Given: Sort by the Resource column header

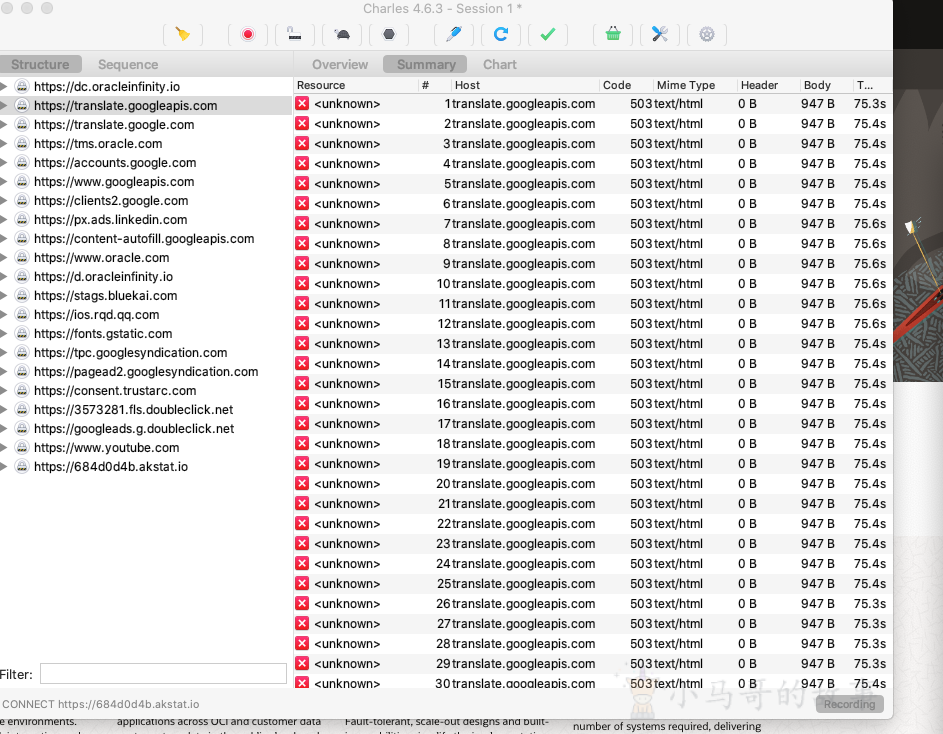Looking at the screenshot, I should click(356, 85).
